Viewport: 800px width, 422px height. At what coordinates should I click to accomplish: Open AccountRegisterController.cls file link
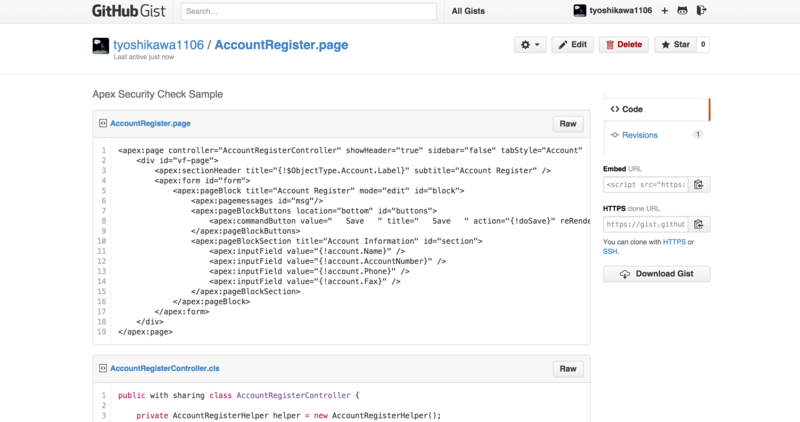pos(165,368)
